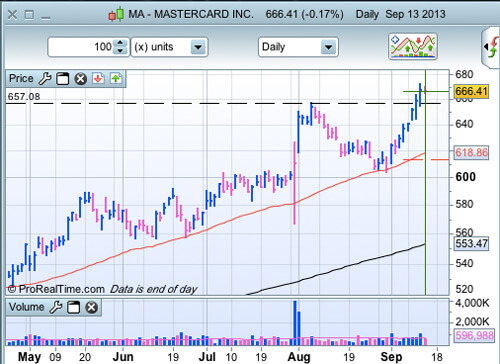Remove the Price panel with X icon

click(x=80, y=79)
